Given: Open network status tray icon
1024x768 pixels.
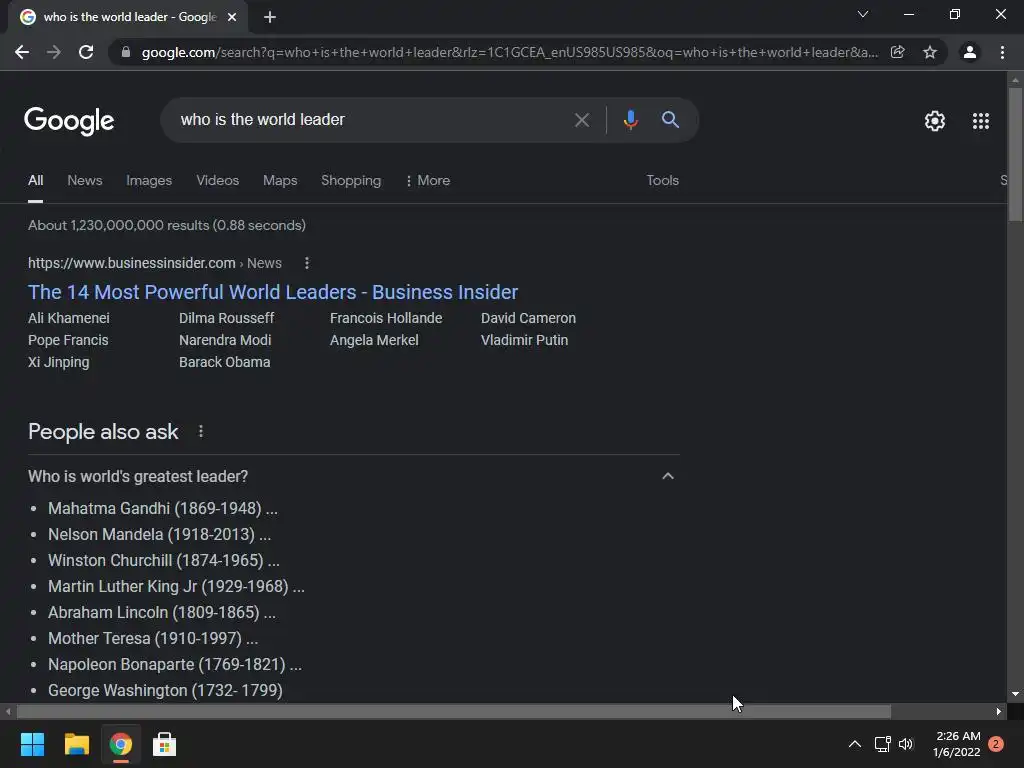Looking at the screenshot, I should pyautogui.click(x=882, y=744).
